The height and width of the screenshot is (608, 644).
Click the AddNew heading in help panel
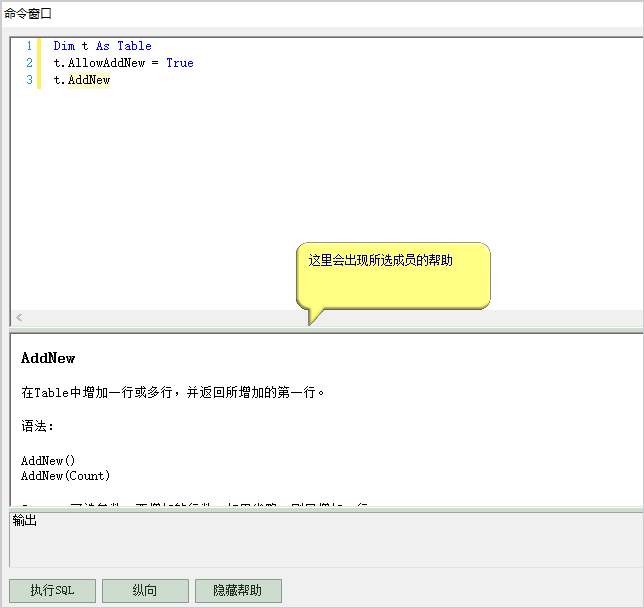pyautogui.click(x=48, y=358)
